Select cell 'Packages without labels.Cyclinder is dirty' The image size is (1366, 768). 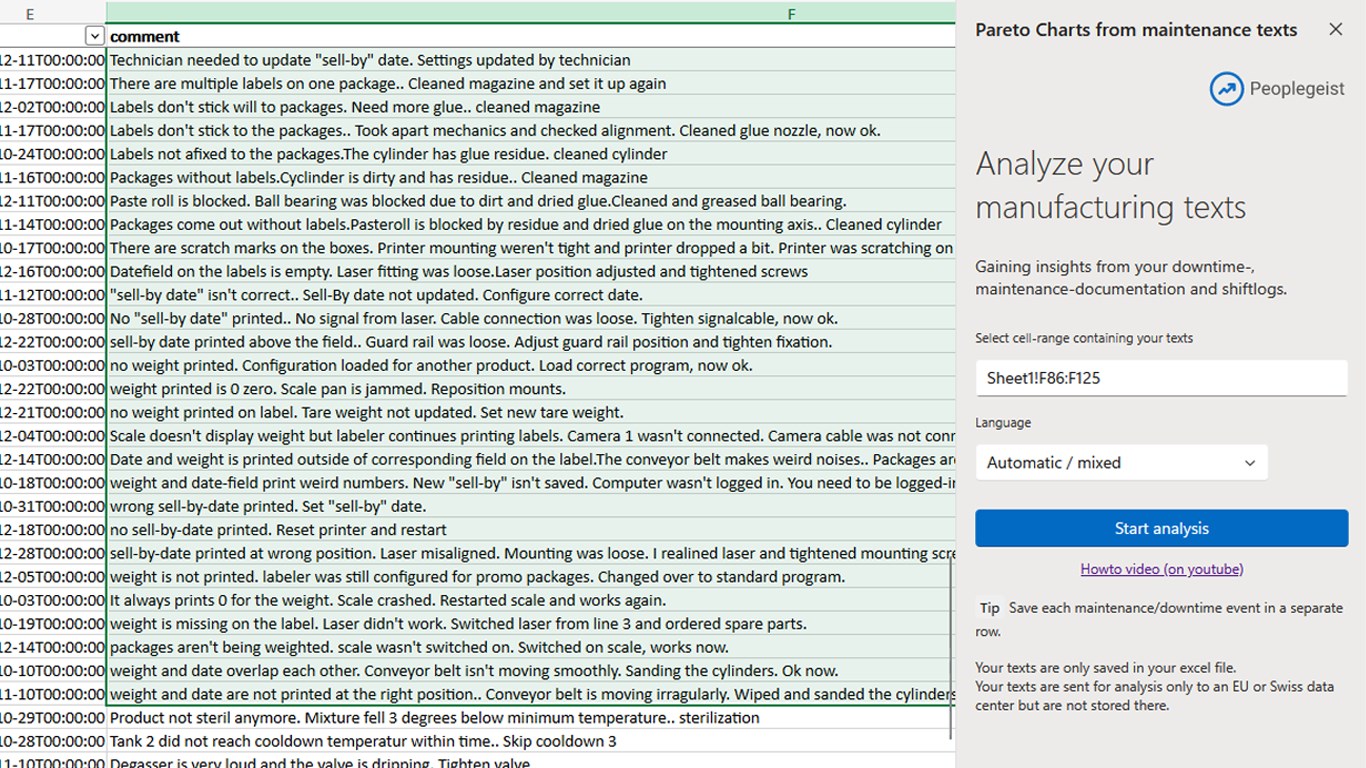coord(531,178)
